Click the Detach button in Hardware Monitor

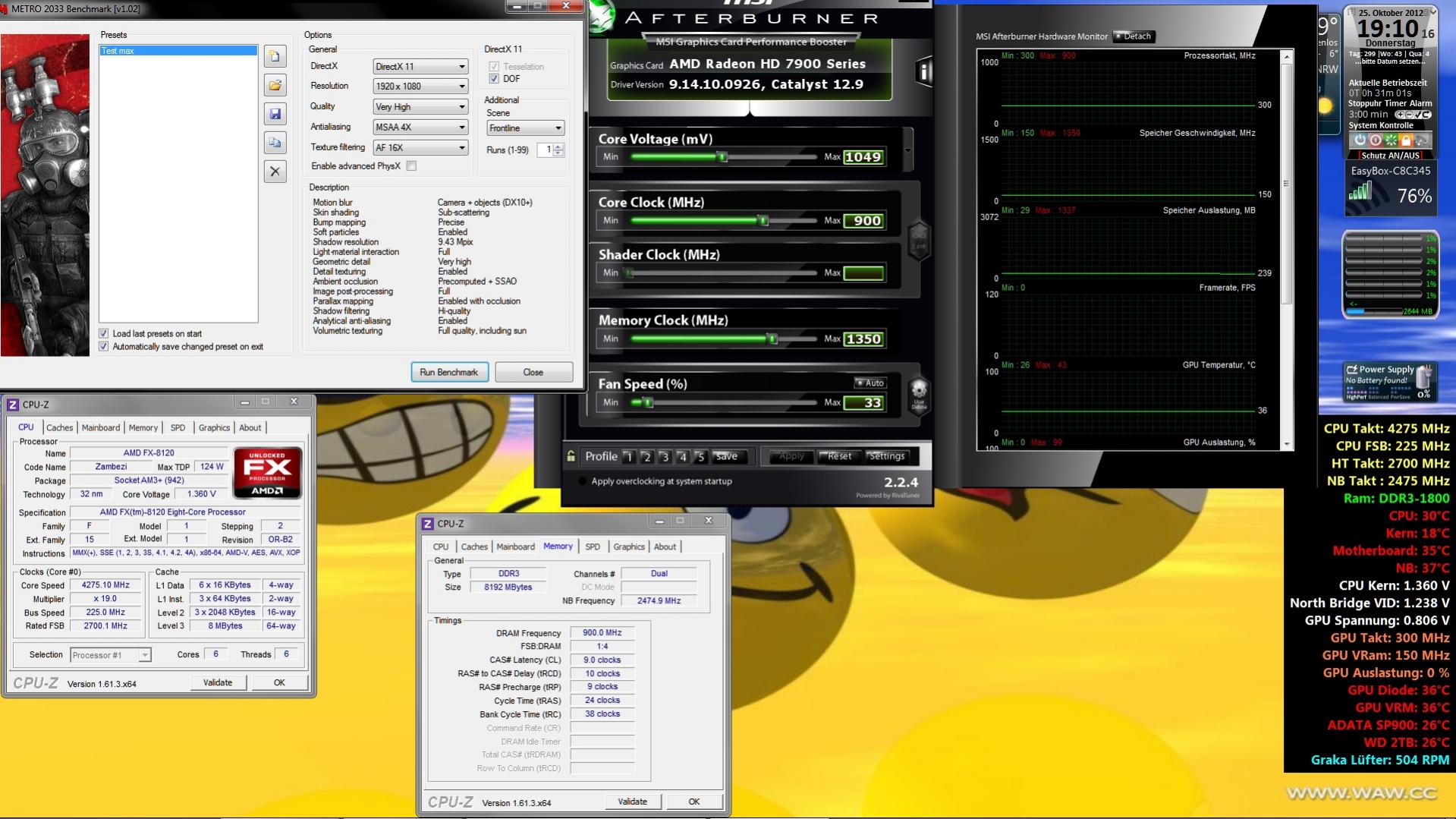click(x=1133, y=36)
